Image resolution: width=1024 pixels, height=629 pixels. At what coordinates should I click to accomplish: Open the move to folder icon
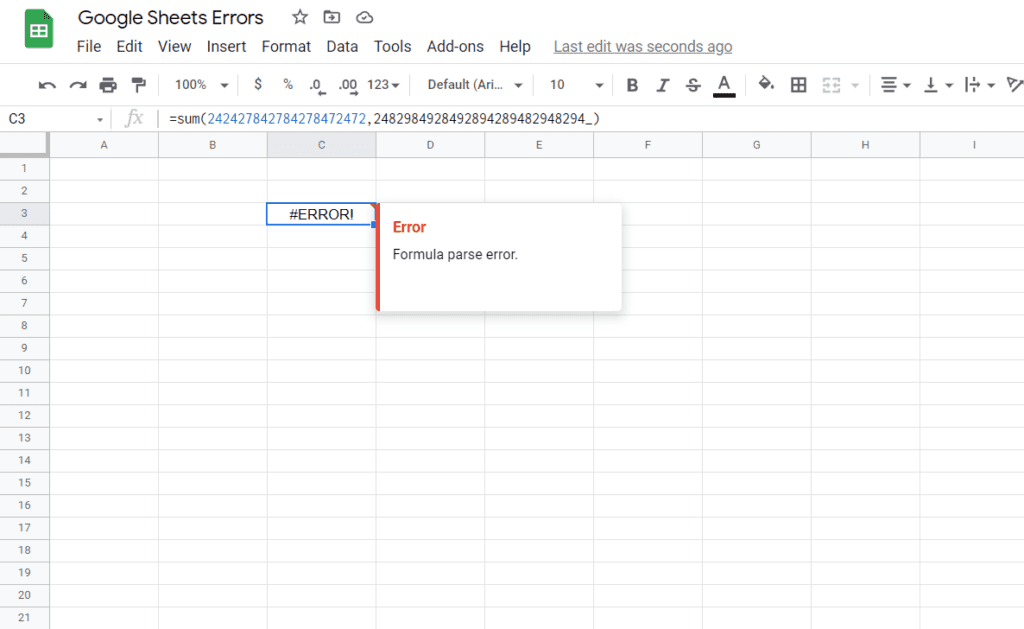pos(332,17)
